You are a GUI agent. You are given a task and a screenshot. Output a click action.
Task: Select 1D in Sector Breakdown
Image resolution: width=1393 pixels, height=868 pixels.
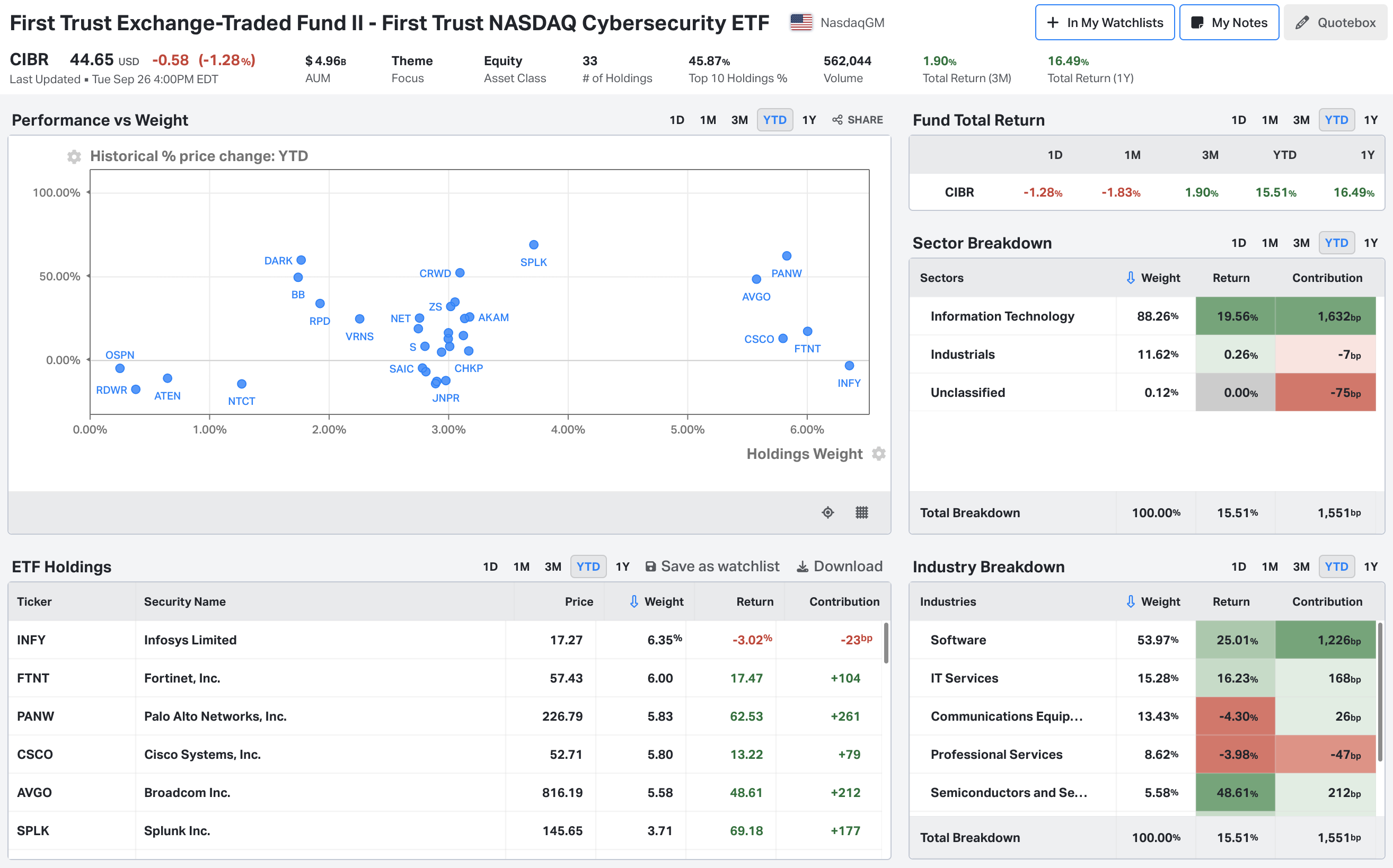click(x=1239, y=243)
